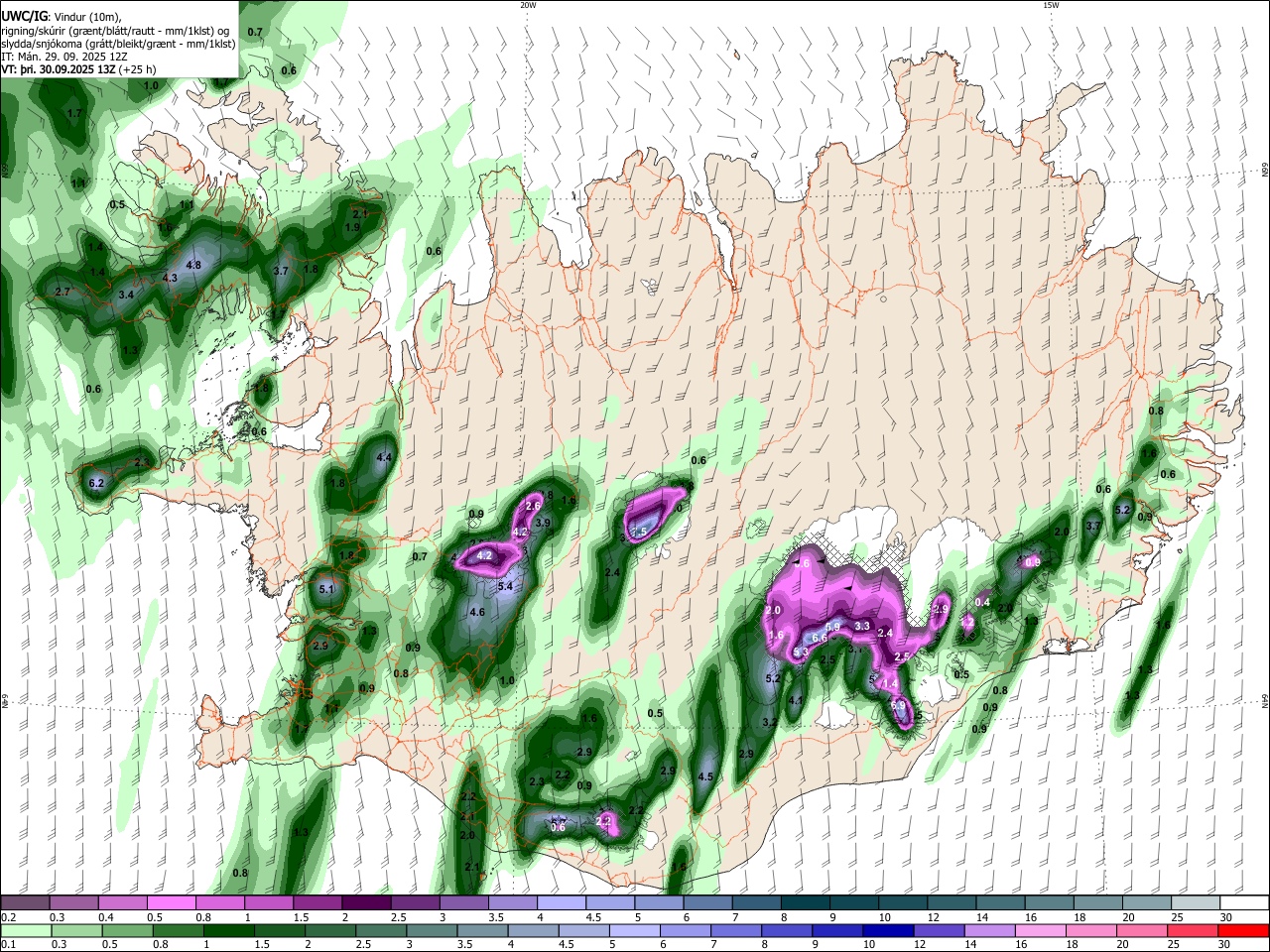Viewport: 1270px width, 952px height.
Task: Select the upper legend swatch labeled 0.2
Action: point(25,903)
